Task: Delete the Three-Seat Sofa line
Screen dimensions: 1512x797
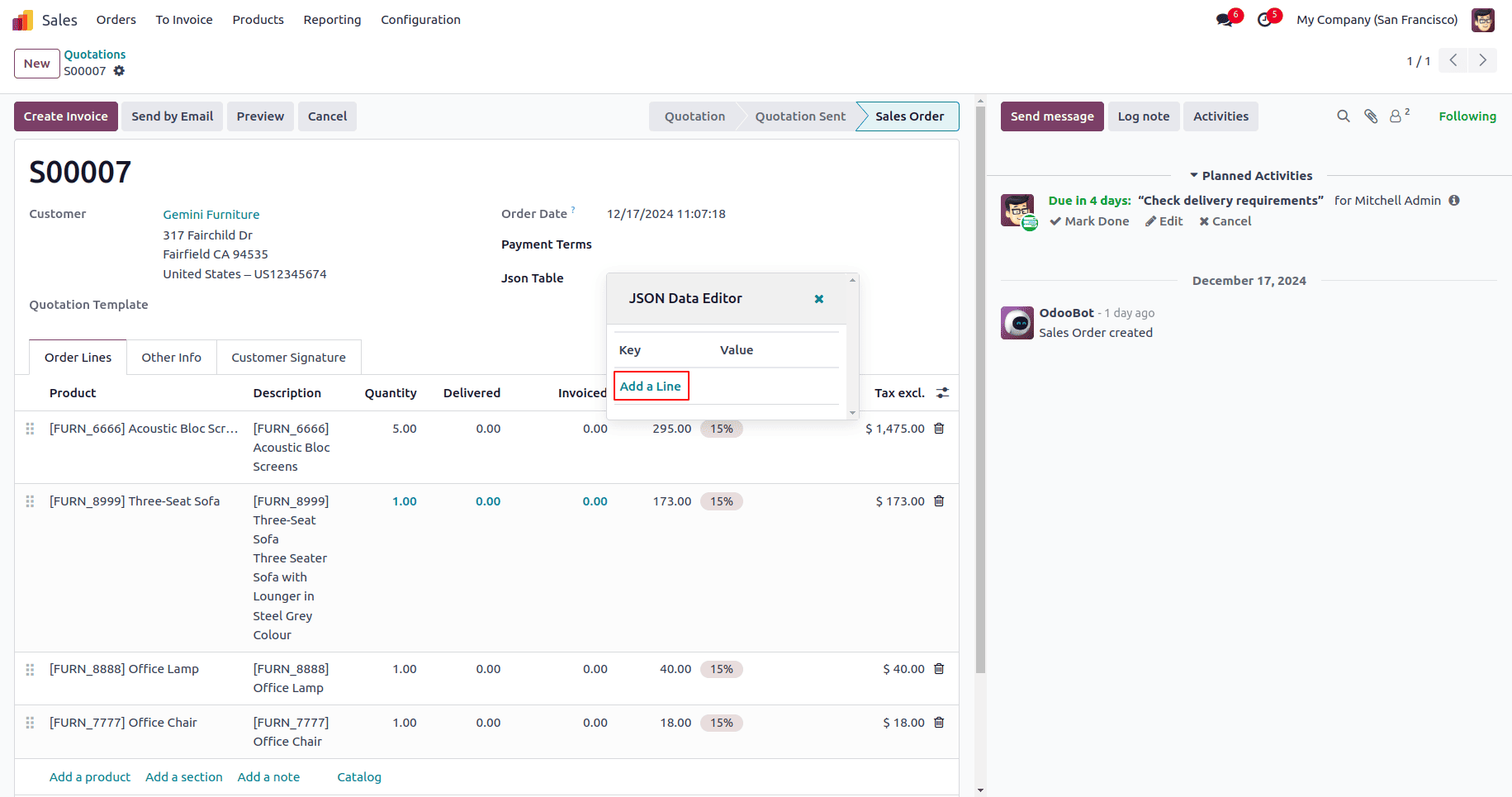Action: pos(939,501)
